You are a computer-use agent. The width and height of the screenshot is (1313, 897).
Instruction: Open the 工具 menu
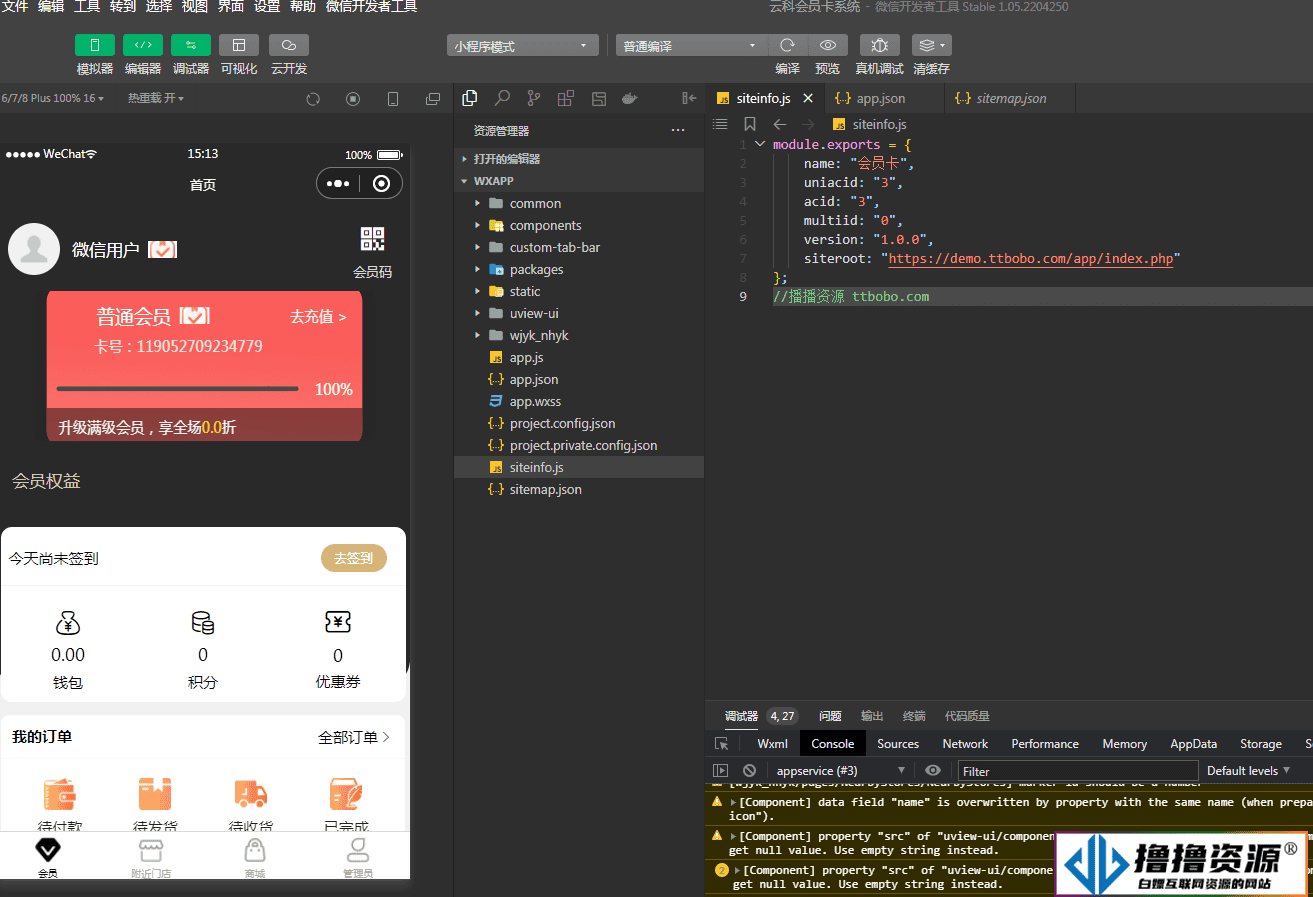87,7
